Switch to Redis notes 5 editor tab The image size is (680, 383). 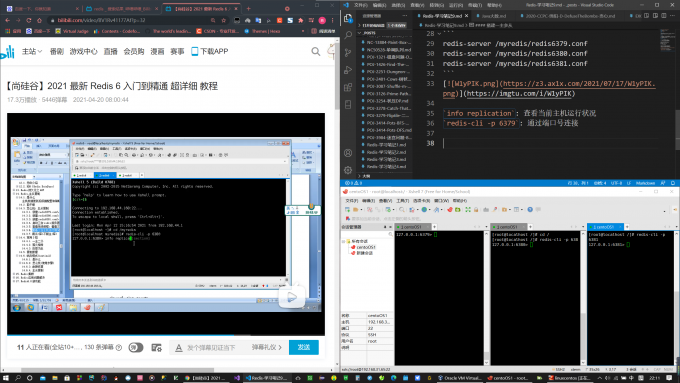(x=442, y=16)
